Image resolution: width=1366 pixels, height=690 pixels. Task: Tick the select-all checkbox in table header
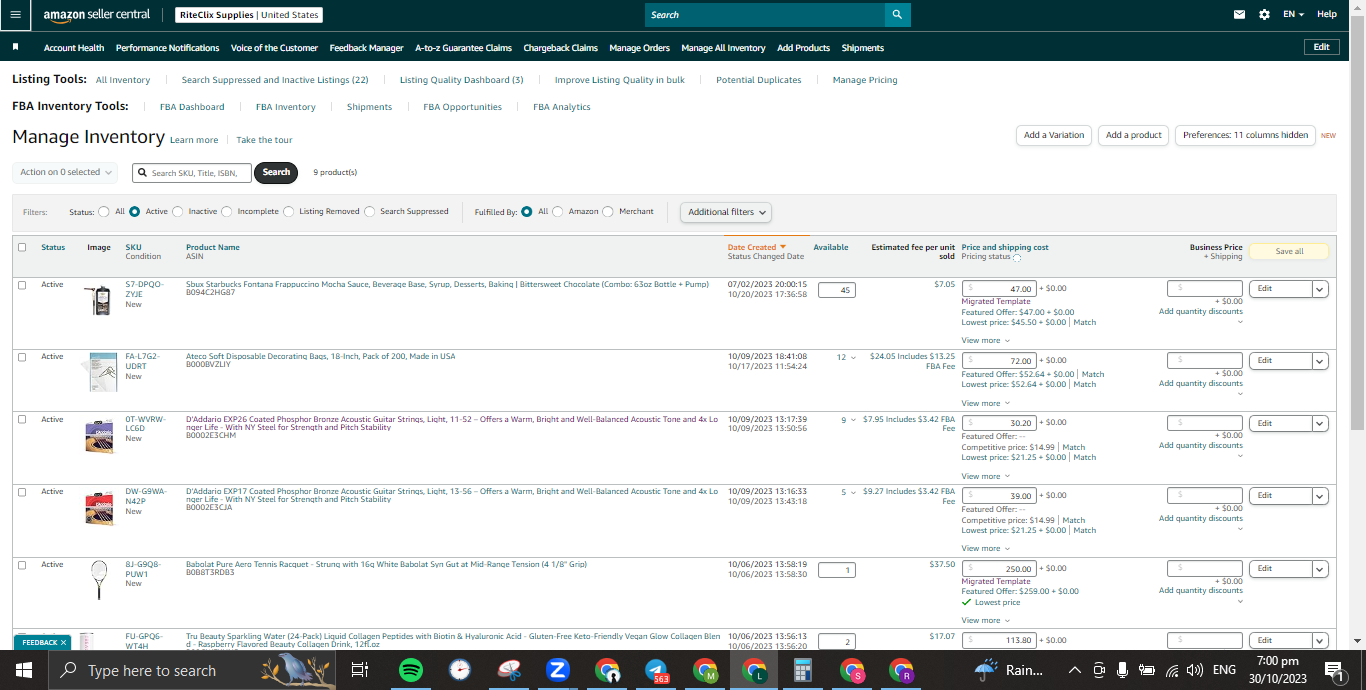(22, 248)
